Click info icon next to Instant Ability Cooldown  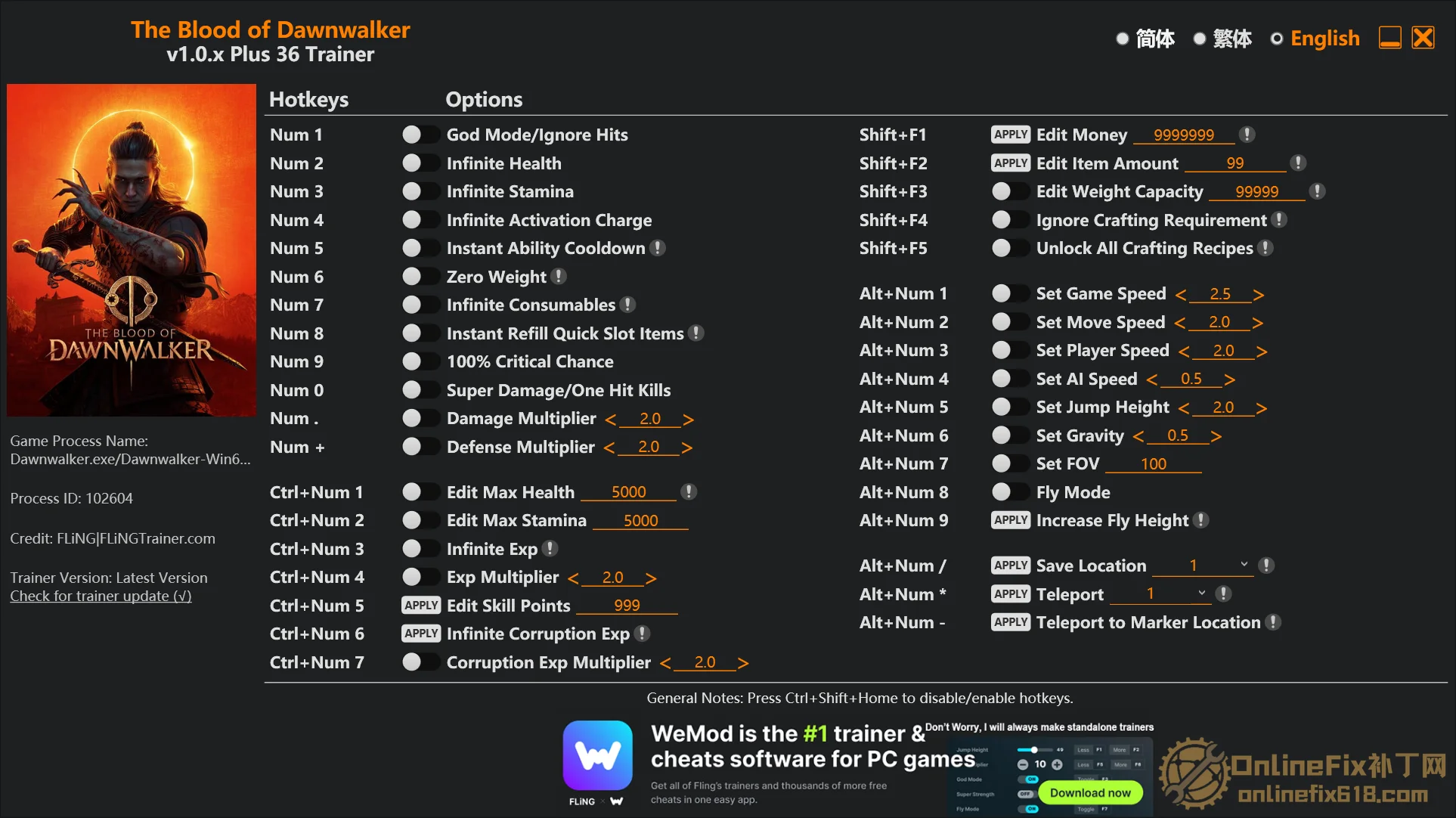click(x=658, y=248)
